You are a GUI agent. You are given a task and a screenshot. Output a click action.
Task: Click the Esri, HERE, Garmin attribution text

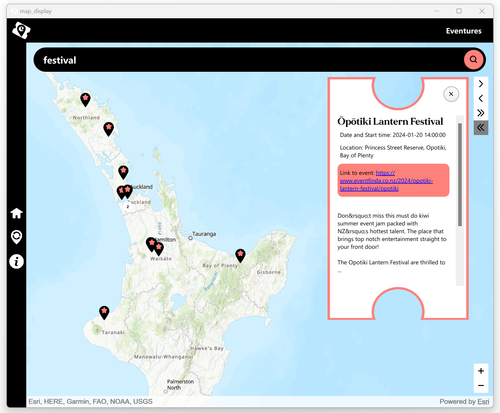tap(90, 401)
